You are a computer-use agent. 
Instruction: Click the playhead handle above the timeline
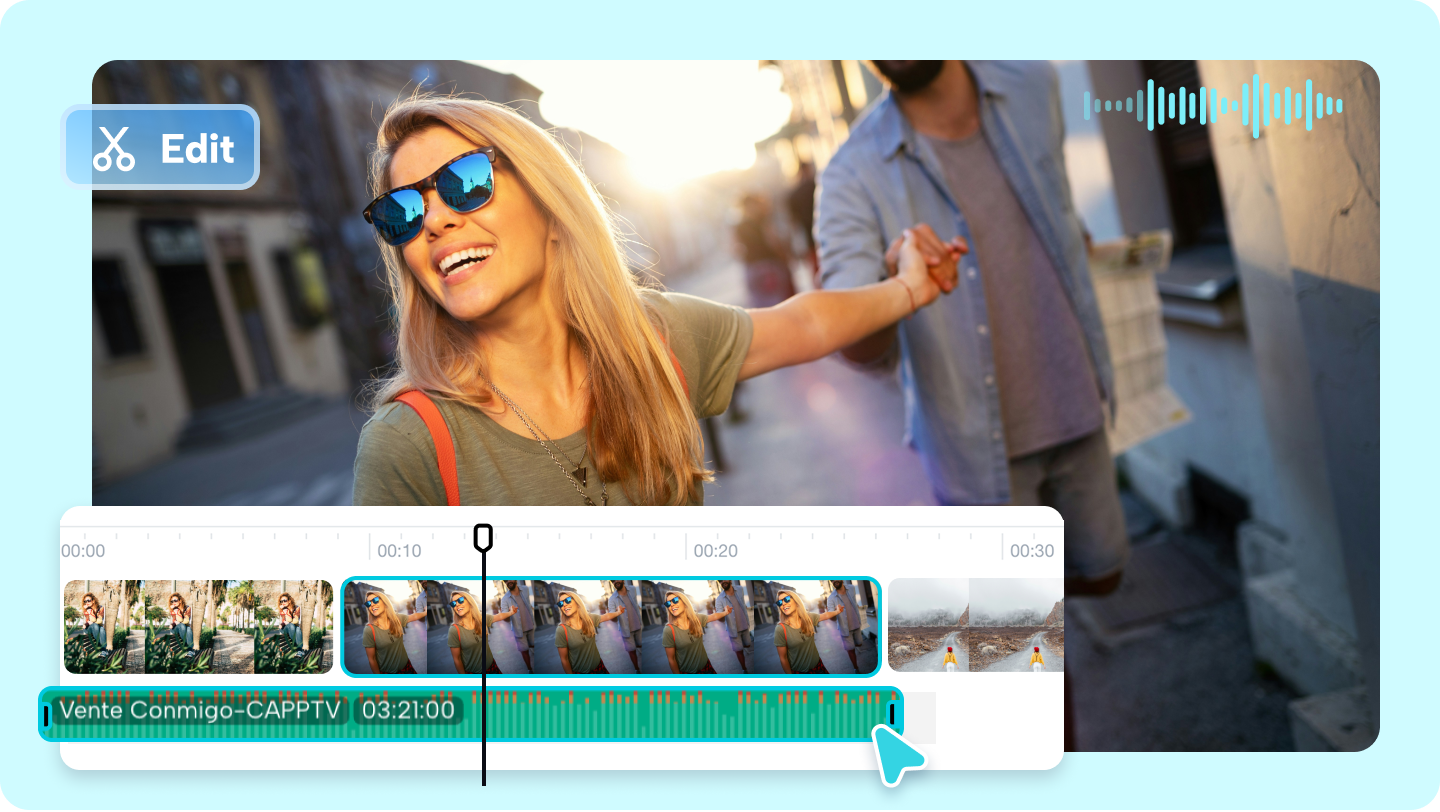[485, 536]
